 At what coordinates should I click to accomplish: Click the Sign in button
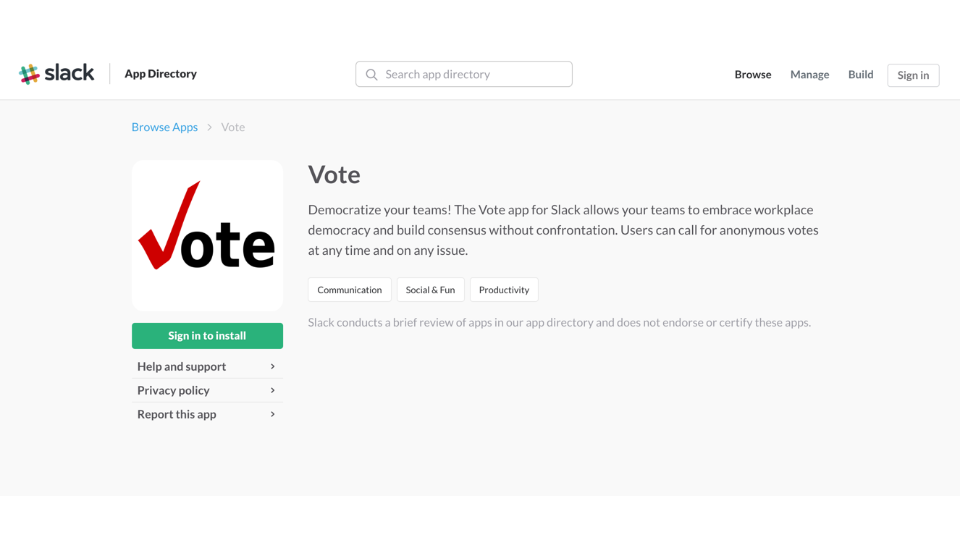click(913, 75)
